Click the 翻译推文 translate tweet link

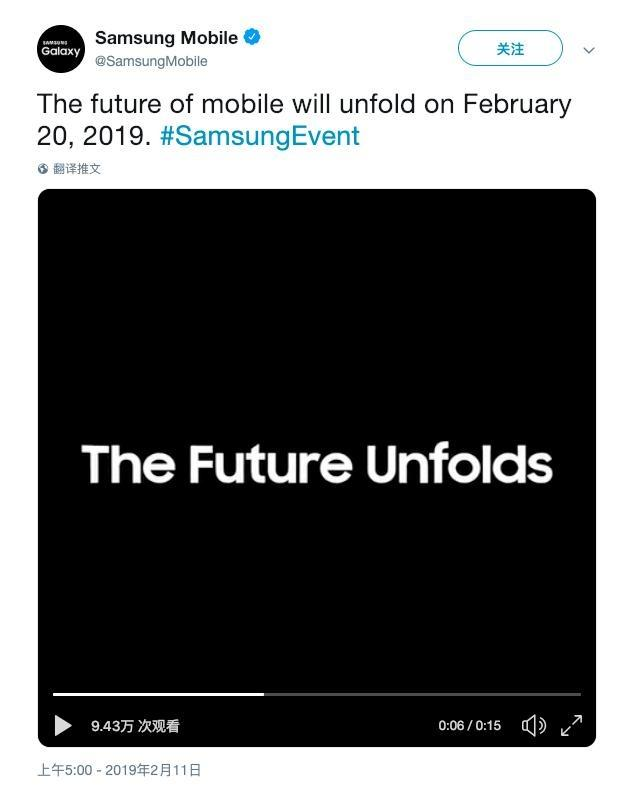[x=77, y=169]
